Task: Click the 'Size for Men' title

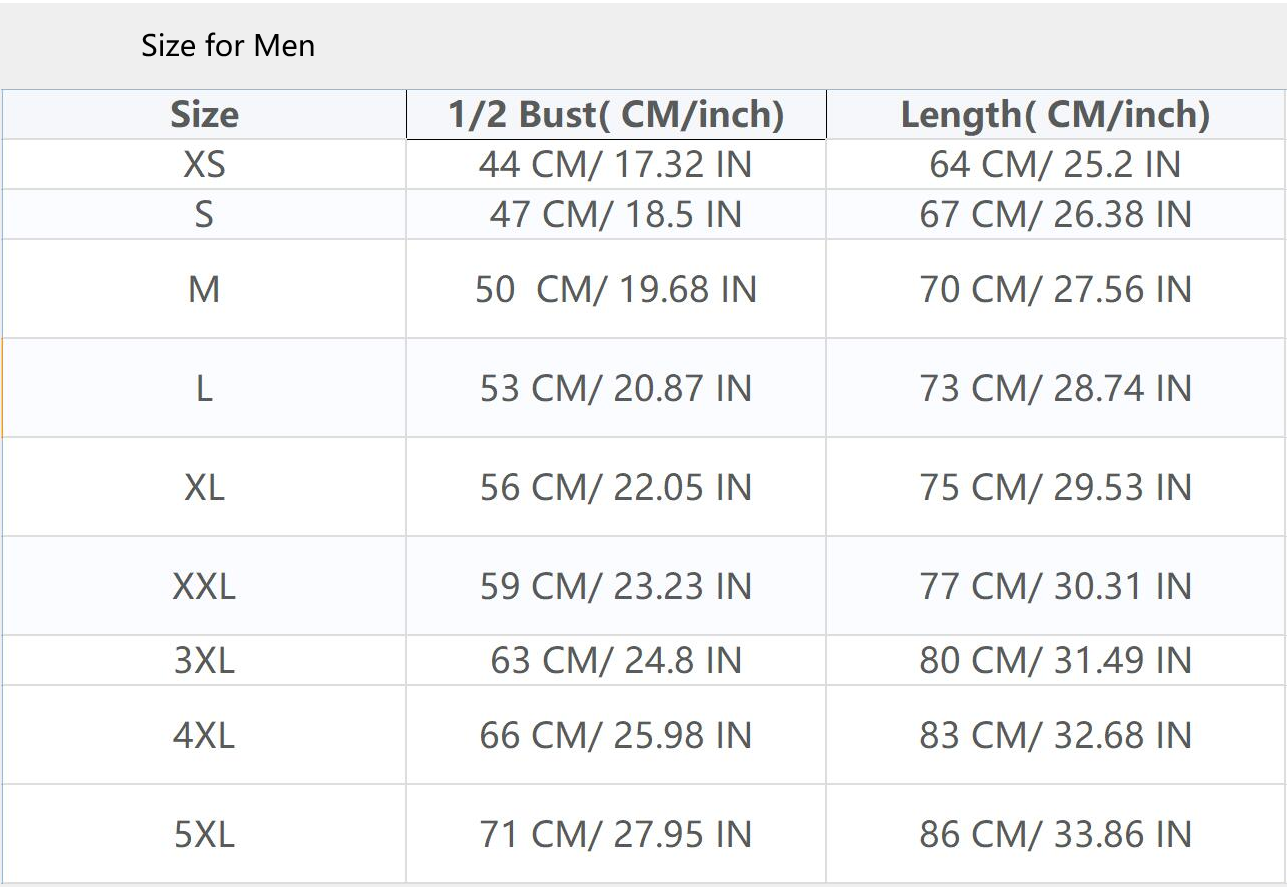Action: (x=228, y=46)
